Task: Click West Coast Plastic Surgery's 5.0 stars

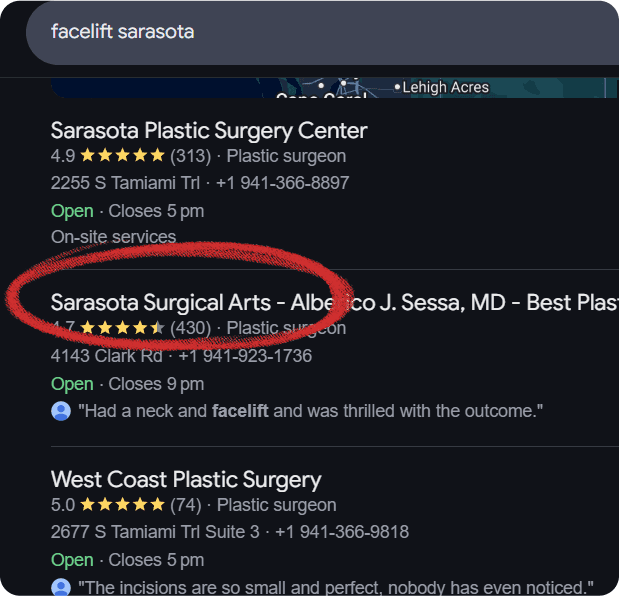Action: (x=122, y=504)
